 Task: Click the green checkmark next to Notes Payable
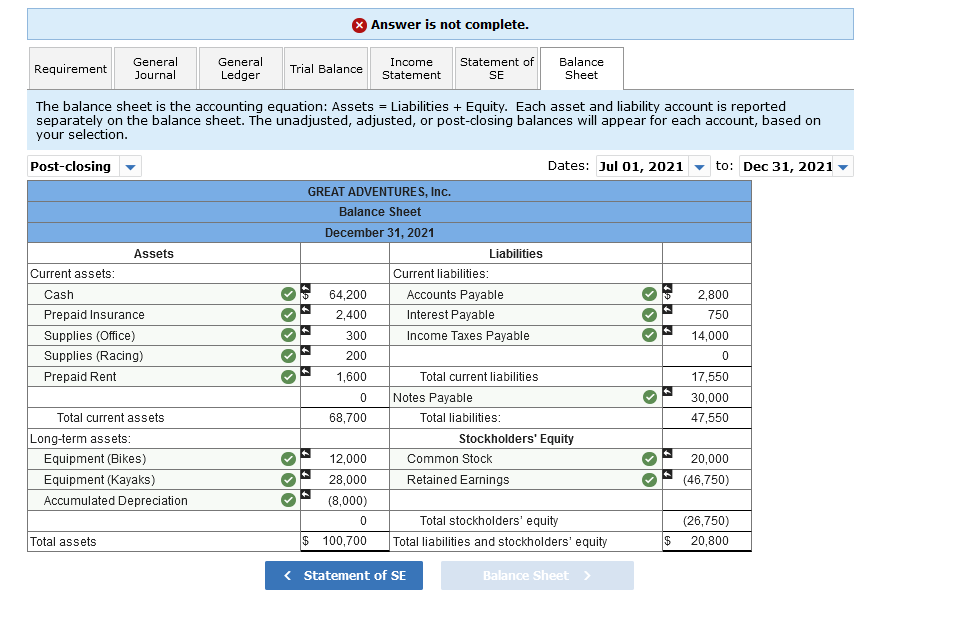point(649,397)
